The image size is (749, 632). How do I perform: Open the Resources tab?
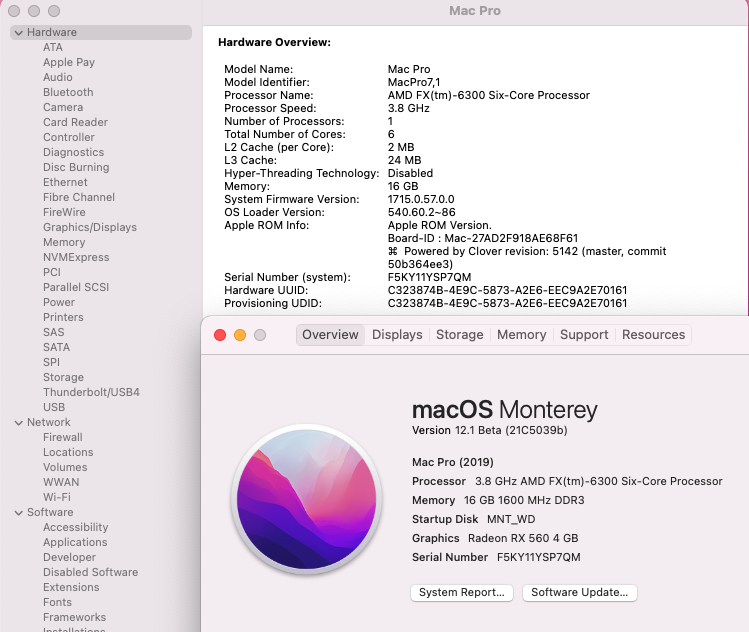[x=653, y=335]
